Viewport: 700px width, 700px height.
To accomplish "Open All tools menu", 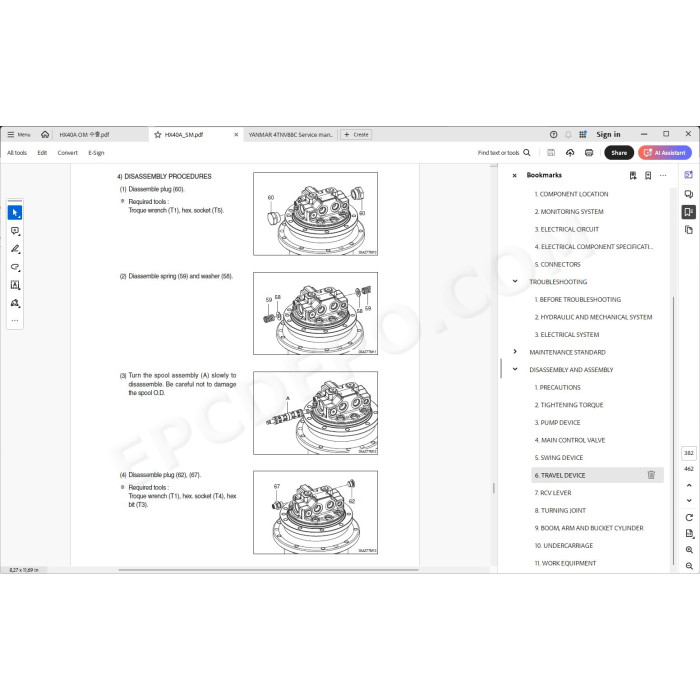I will click(x=17, y=153).
